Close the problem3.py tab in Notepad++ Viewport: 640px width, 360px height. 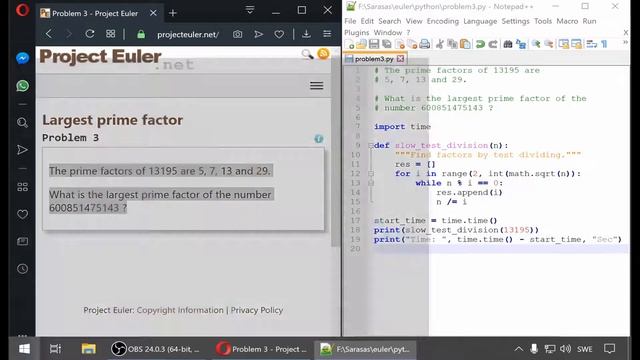tap(400, 59)
